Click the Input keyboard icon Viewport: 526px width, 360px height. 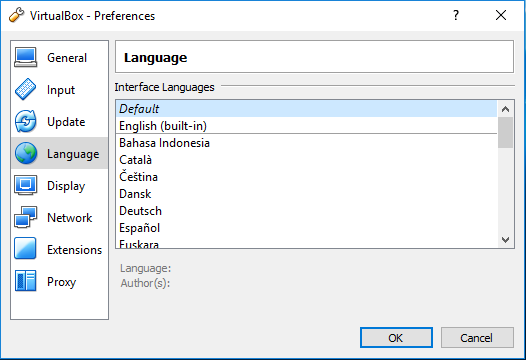pos(25,89)
